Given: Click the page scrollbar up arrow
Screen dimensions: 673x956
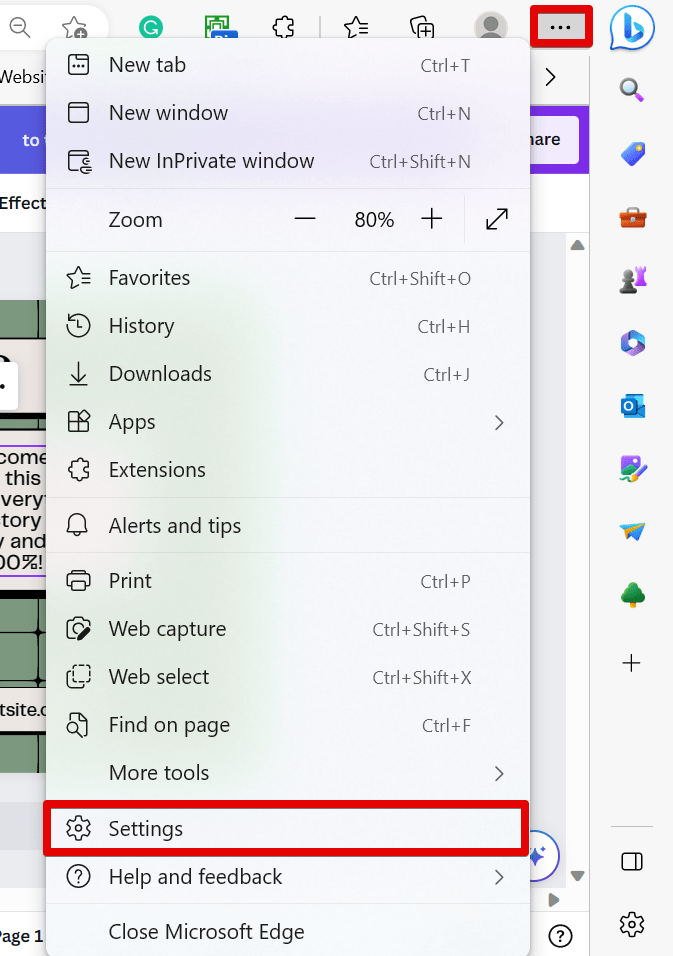Looking at the screenshot, I should point(577,246).
